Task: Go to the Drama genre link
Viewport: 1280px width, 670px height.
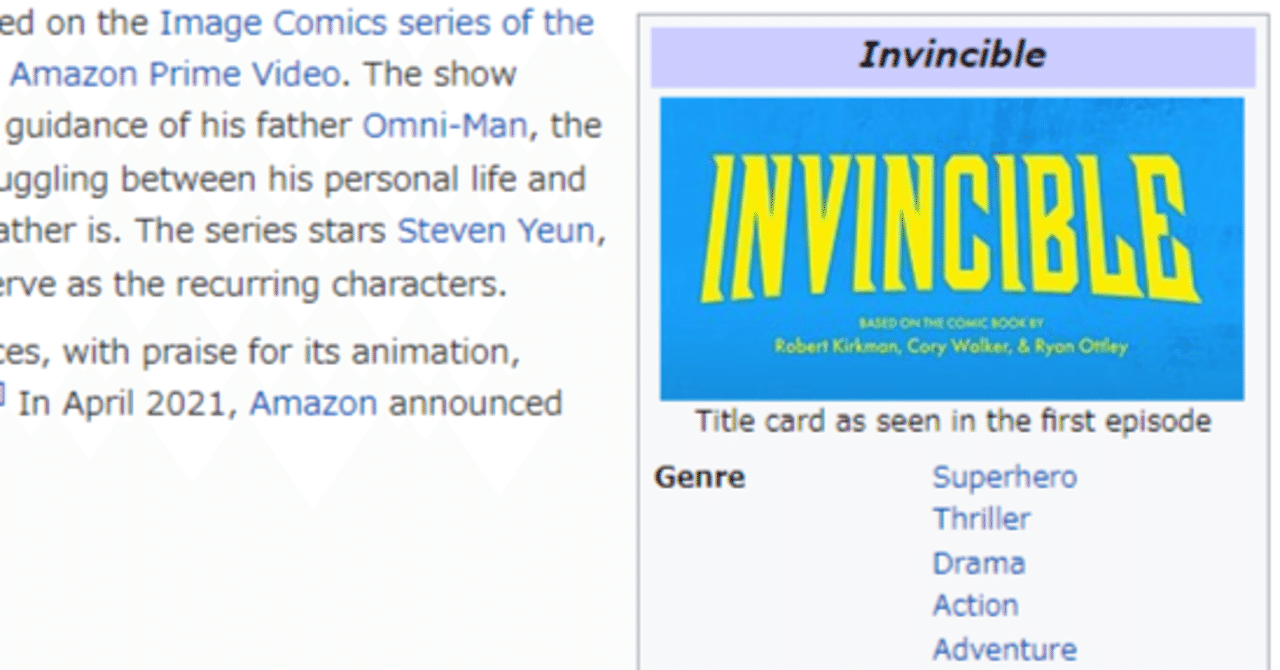Action: (x=978, y=563)
